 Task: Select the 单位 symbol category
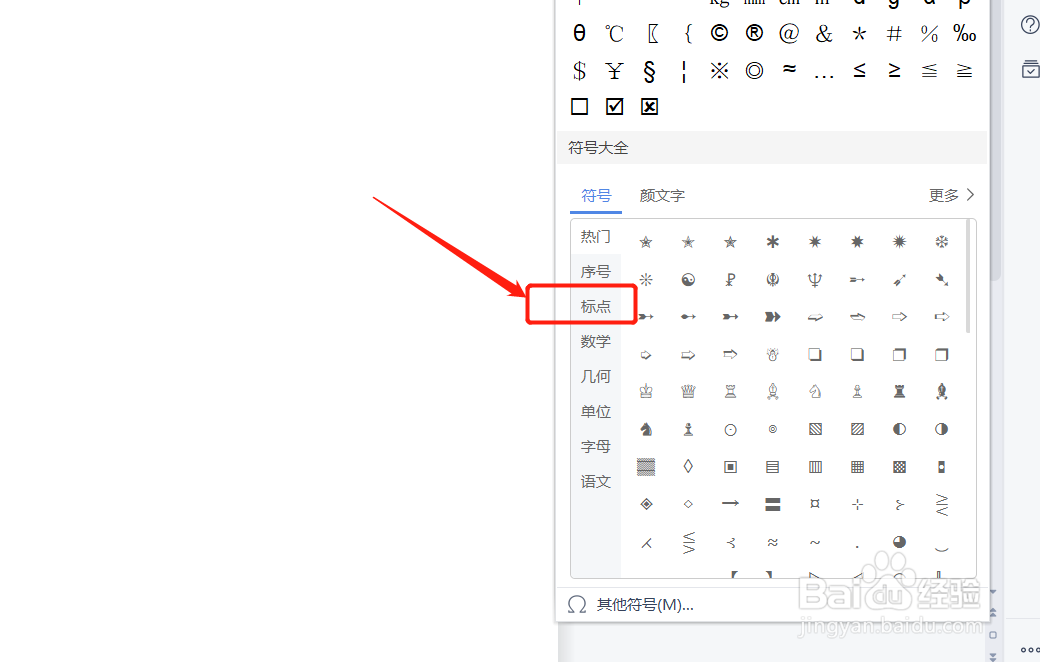596,412
